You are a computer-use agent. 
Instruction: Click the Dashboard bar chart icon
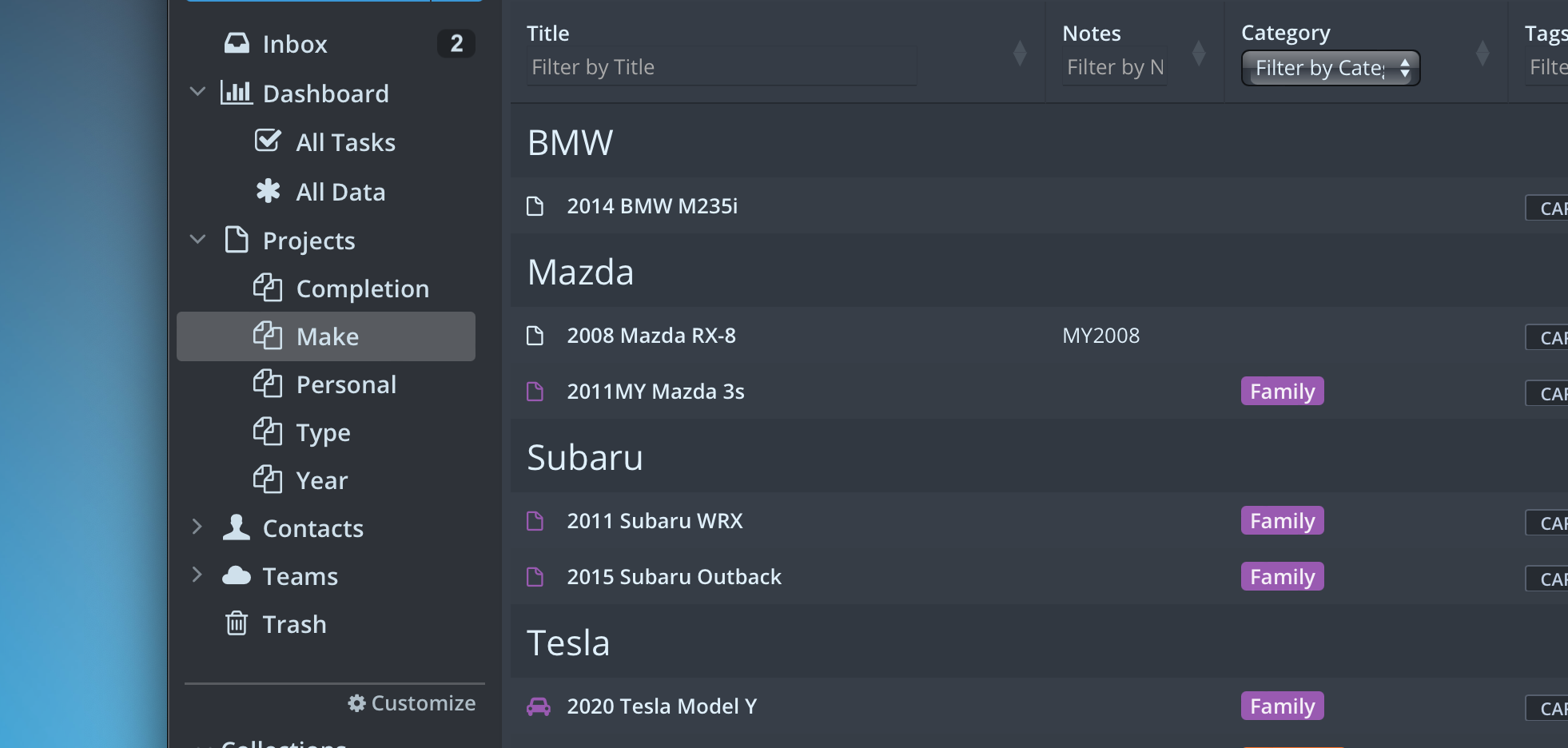coord(237,93)
